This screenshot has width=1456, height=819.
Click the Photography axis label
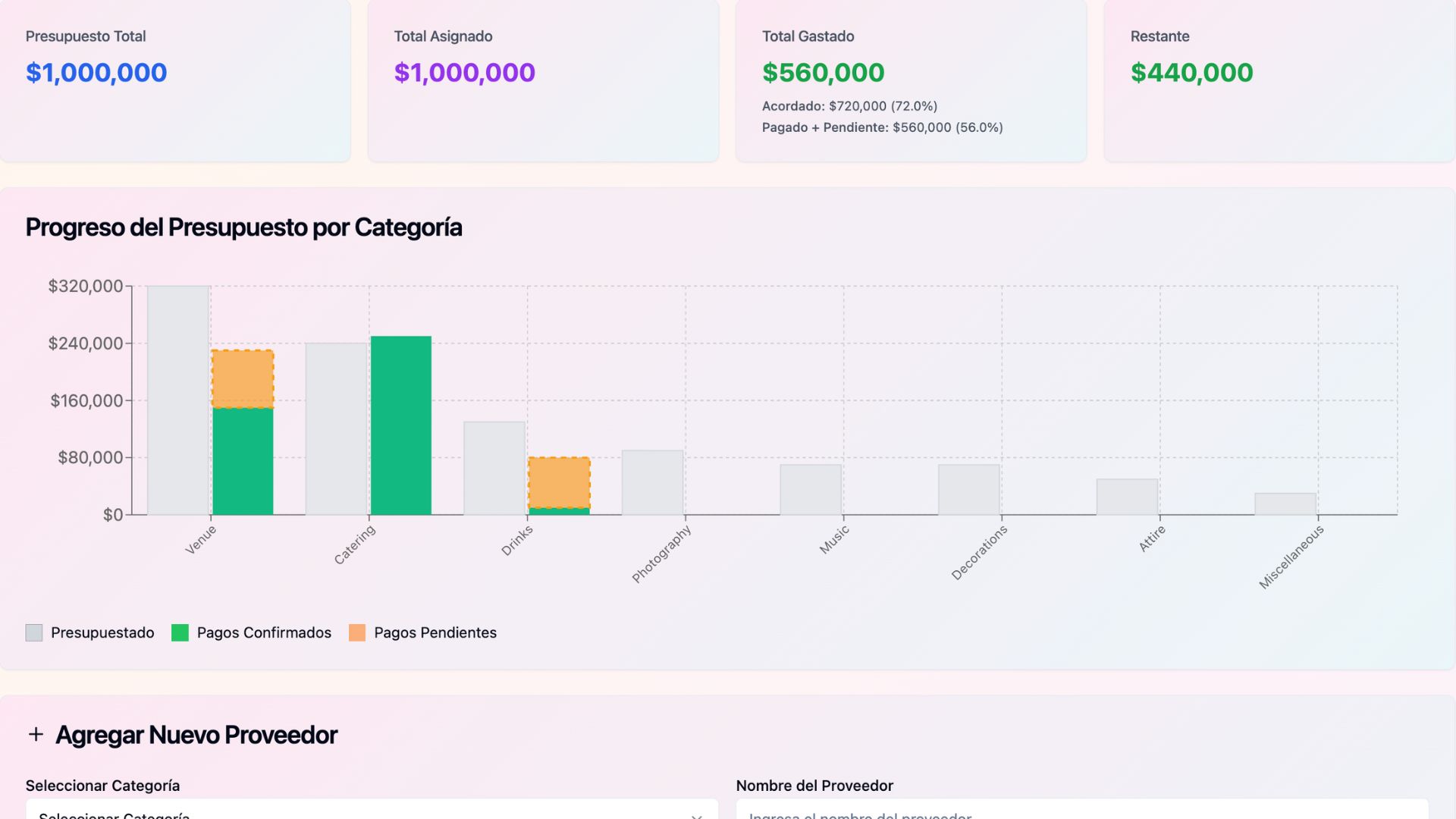(661, 554)
